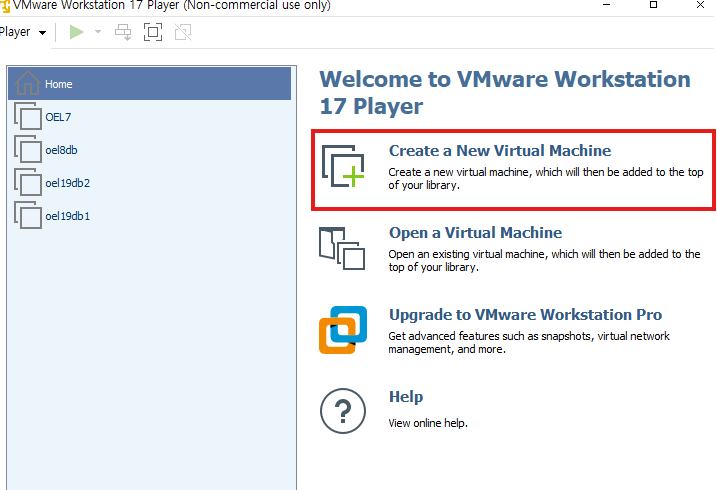Select Home in the library list

150,84
